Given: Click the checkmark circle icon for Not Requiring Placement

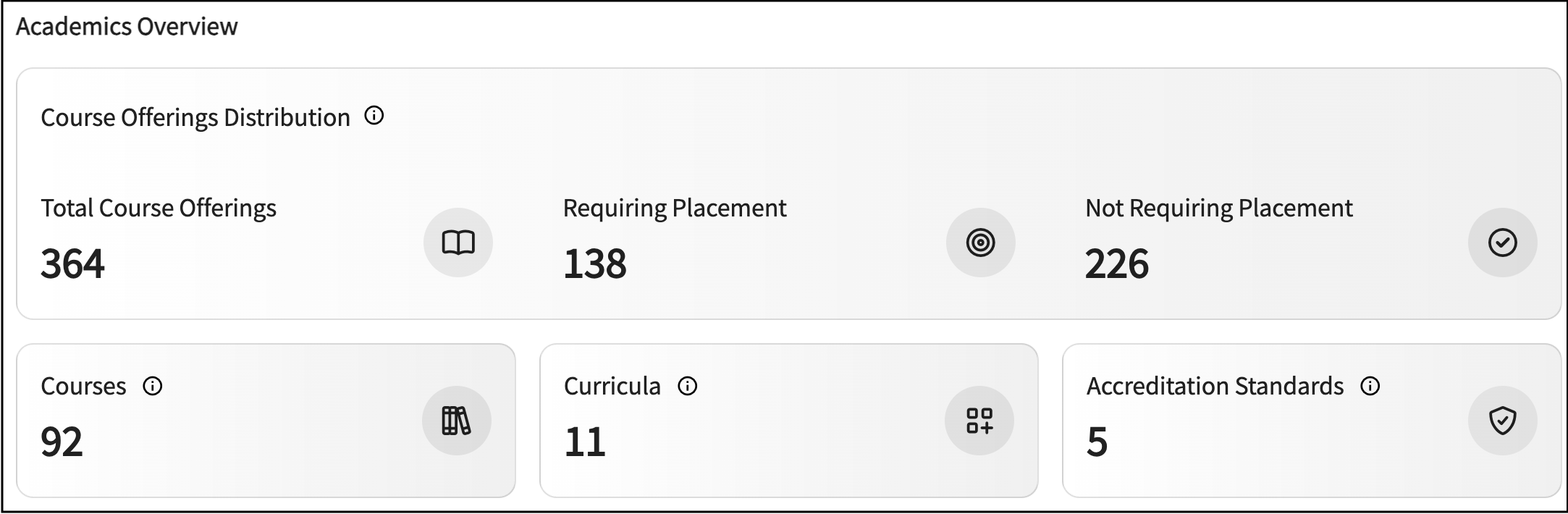Looking at the screenshot, I should coord(1502,243).
